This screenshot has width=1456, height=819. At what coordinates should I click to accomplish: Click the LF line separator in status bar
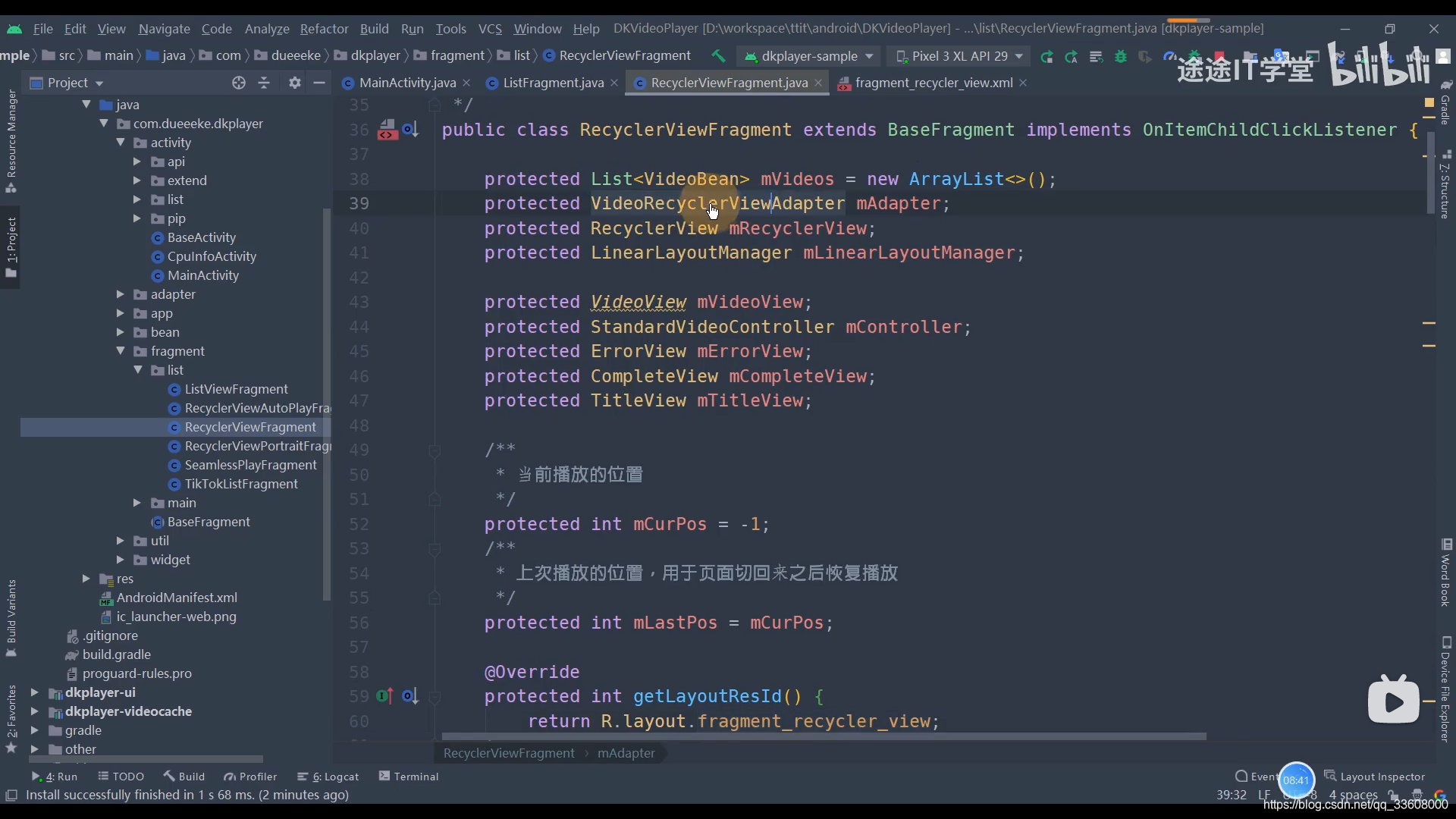pos(1264,795)
